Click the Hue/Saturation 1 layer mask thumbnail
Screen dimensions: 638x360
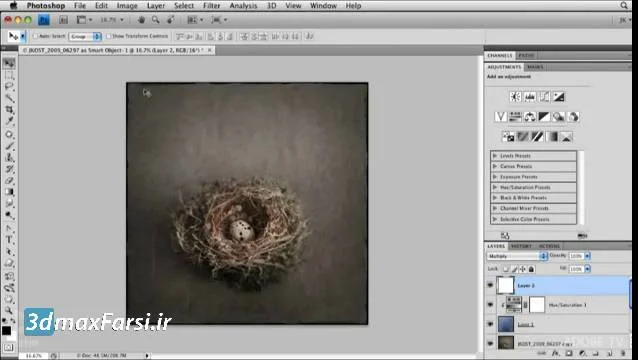pos(537,305)
